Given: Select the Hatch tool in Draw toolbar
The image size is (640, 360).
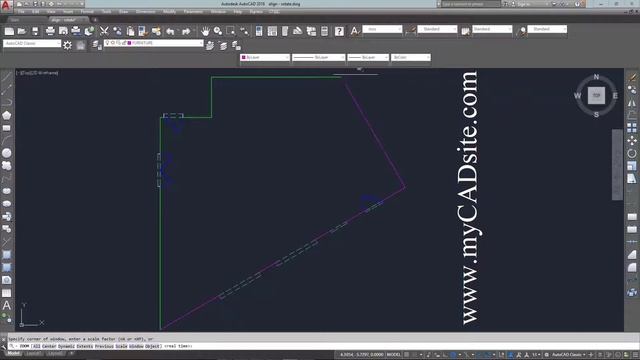Looking at the screenshot, I should pos(7,255).
